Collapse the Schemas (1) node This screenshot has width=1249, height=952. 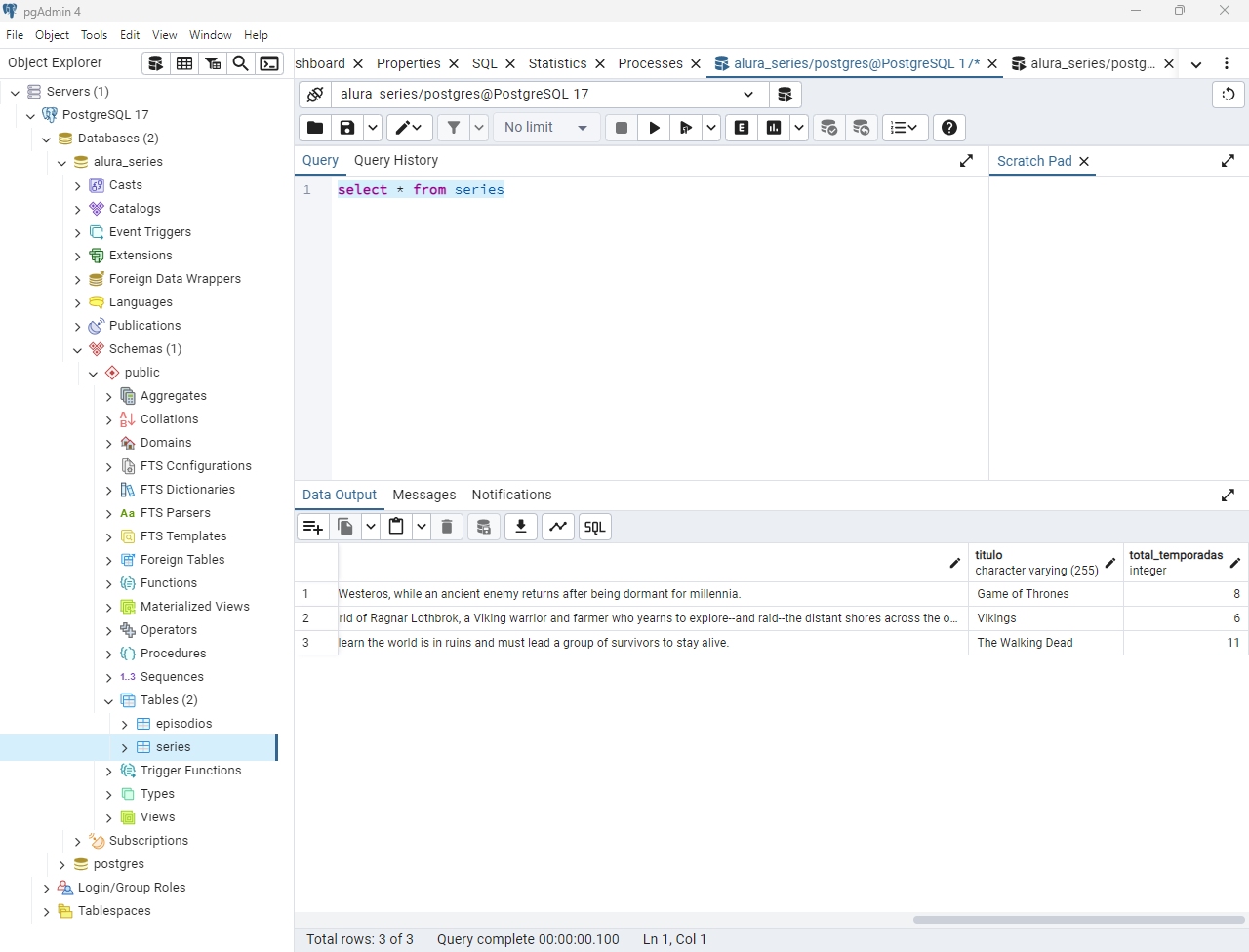[x=77, y=350]
